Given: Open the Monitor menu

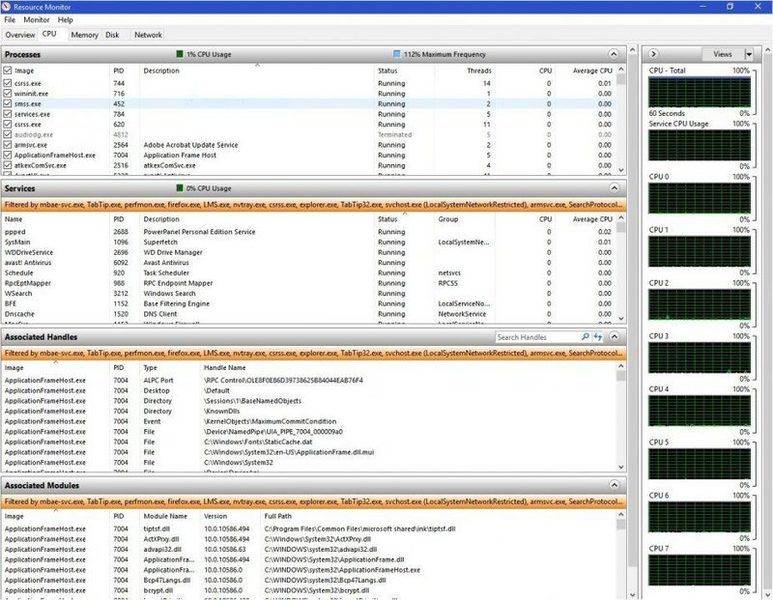Looking at the screenshot, I should (x=36, y=20).
